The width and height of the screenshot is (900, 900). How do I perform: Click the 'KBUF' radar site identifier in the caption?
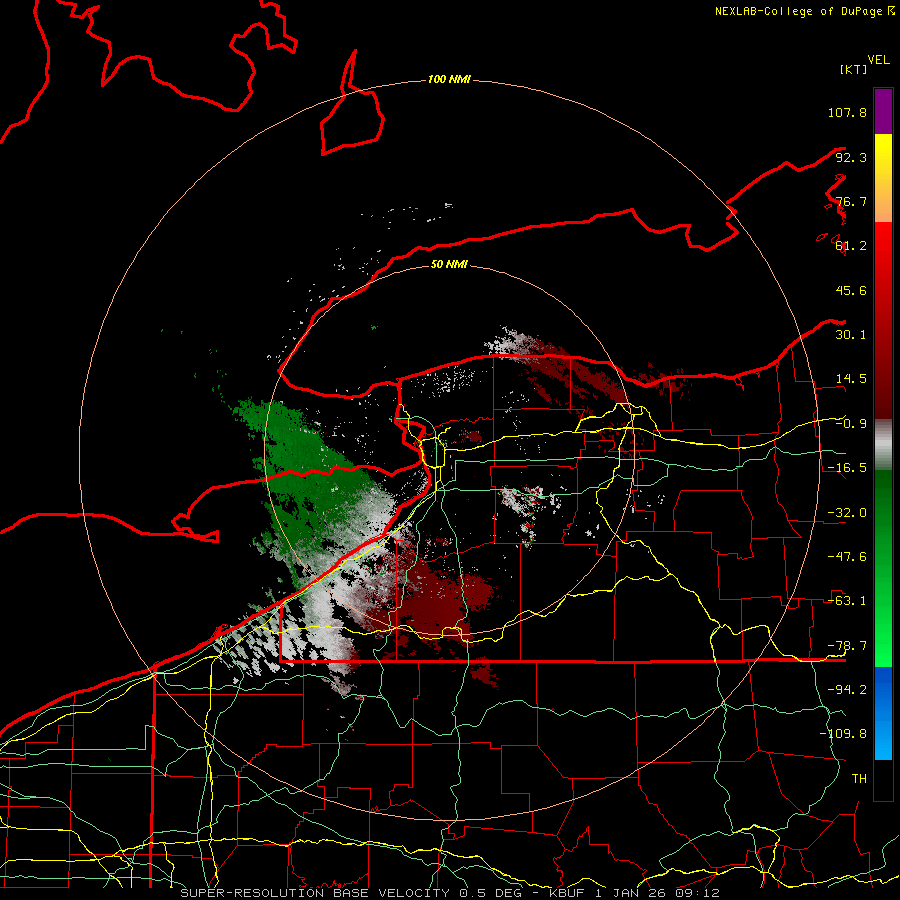567,893
